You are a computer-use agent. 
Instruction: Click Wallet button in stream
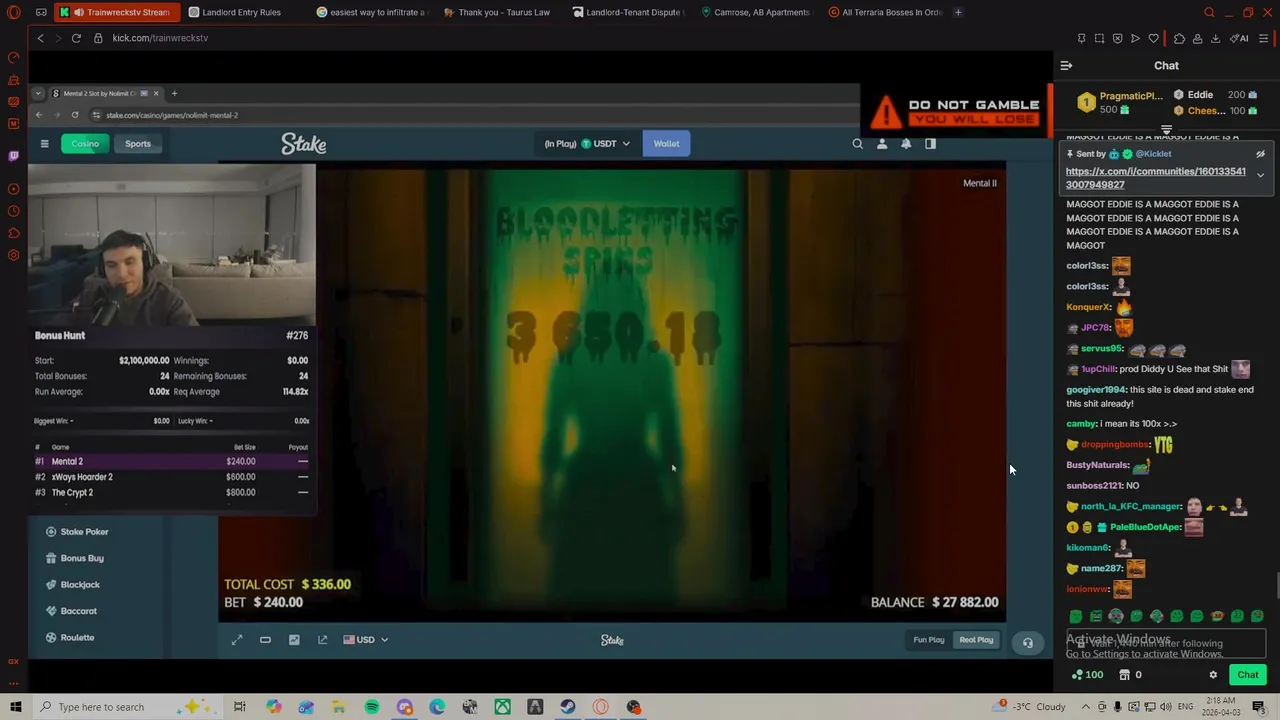(666, 144)
